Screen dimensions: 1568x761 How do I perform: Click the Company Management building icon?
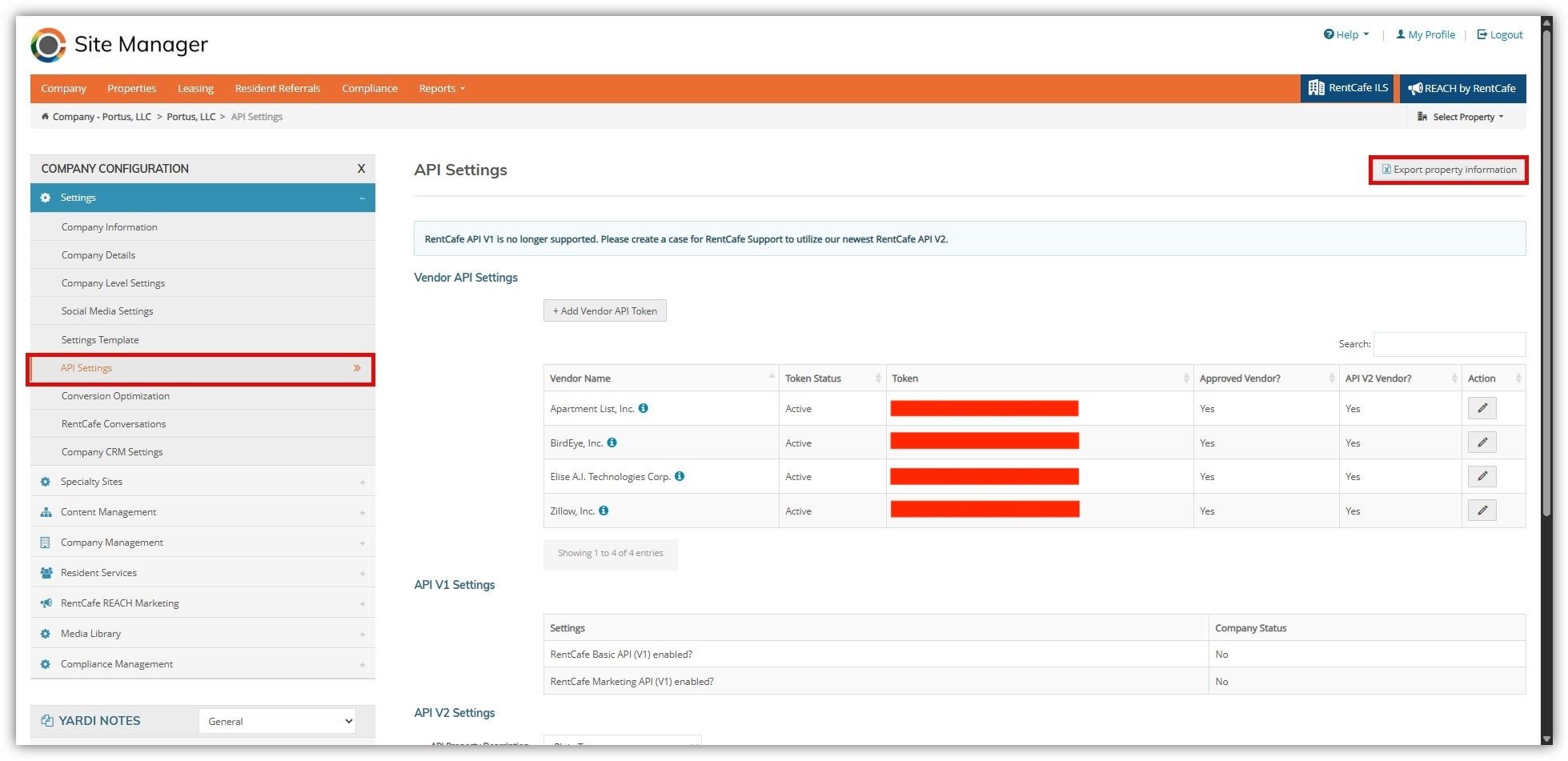pos(46,543)
